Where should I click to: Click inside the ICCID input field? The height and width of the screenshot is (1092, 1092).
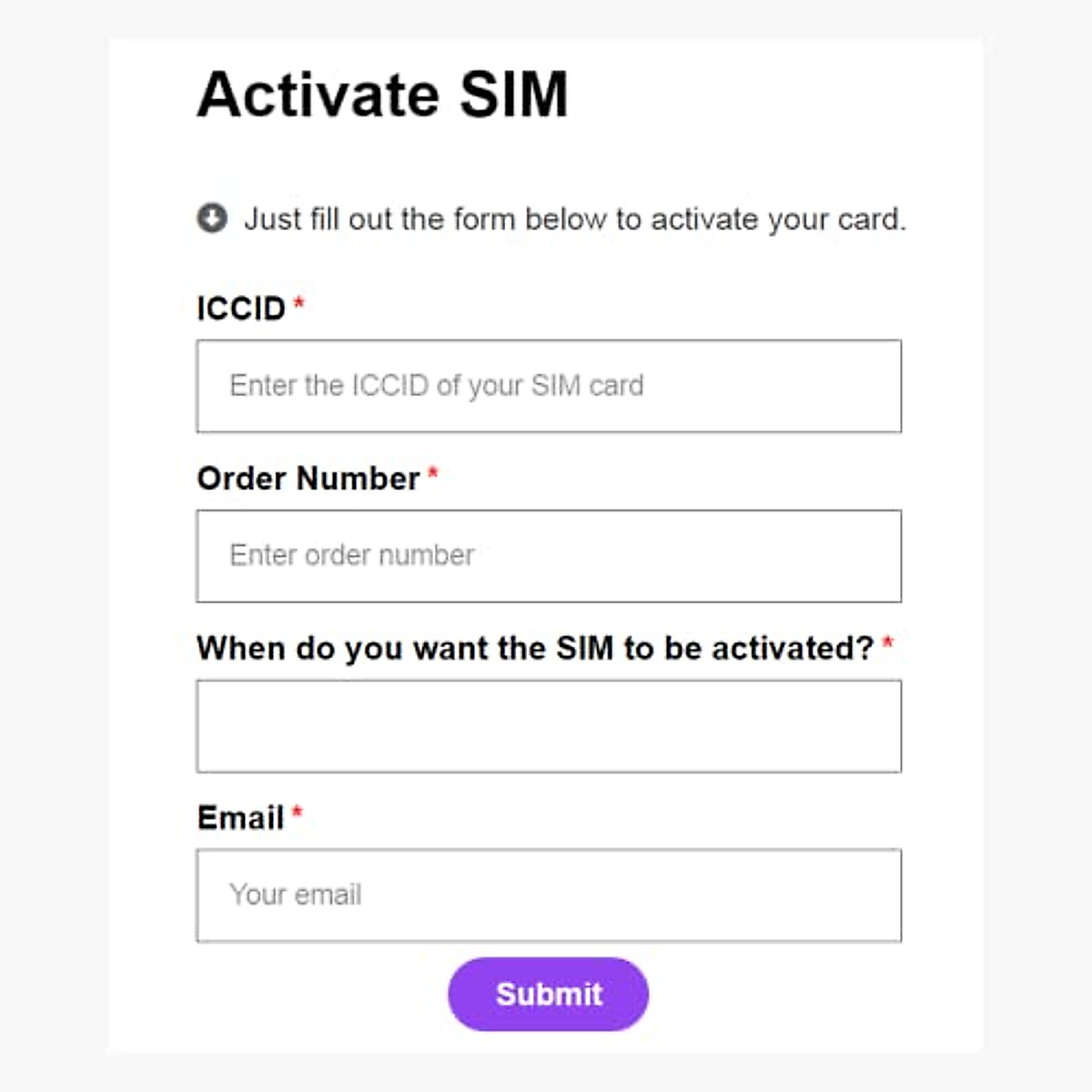[549, 386]
